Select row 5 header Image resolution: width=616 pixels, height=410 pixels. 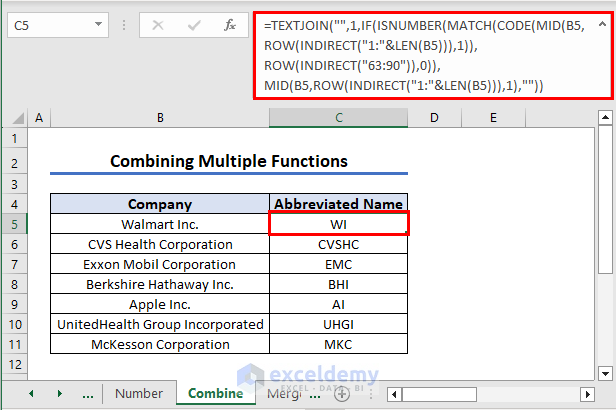(x=15, y=224)
